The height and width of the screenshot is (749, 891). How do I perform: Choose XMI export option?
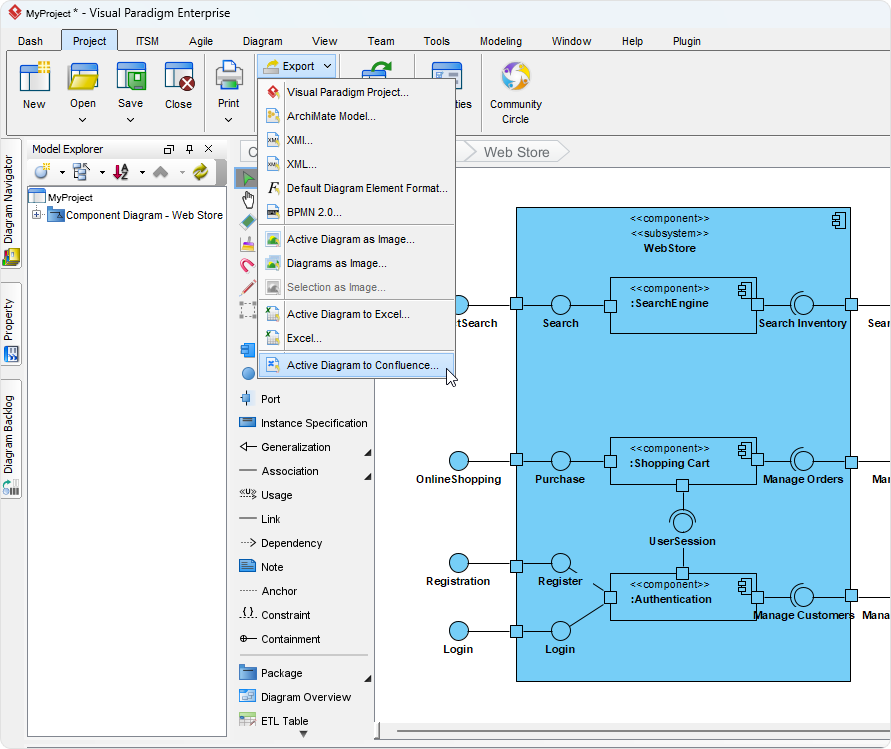coord(356,140)
